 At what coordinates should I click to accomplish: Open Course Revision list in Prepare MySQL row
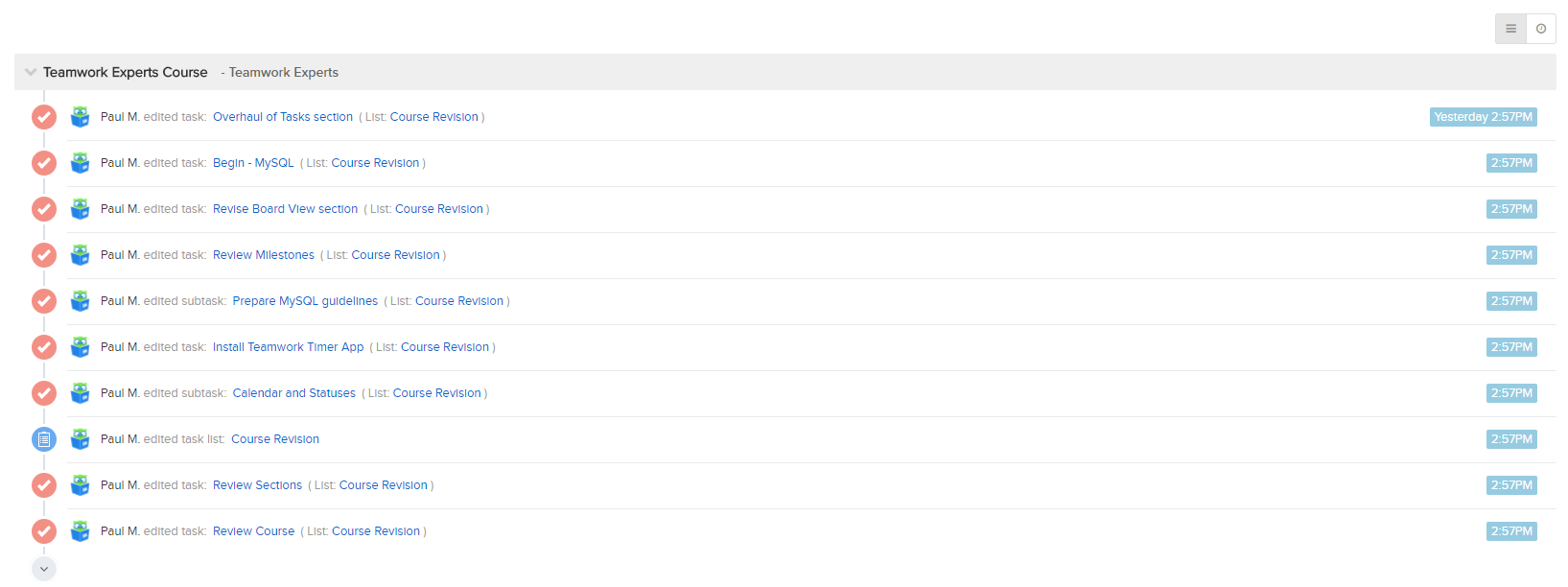pyautogui.click(x=459, y=301)
